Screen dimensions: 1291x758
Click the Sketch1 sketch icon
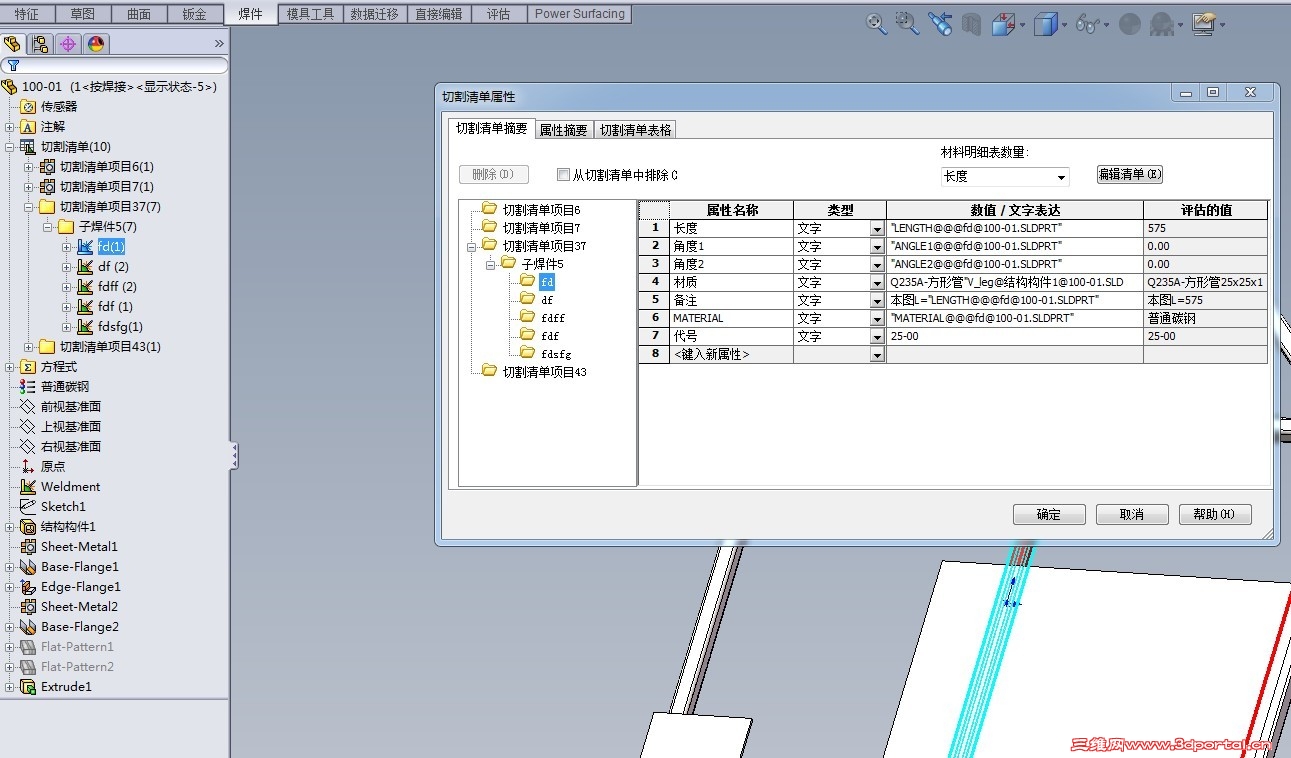[x=28, y=507]
